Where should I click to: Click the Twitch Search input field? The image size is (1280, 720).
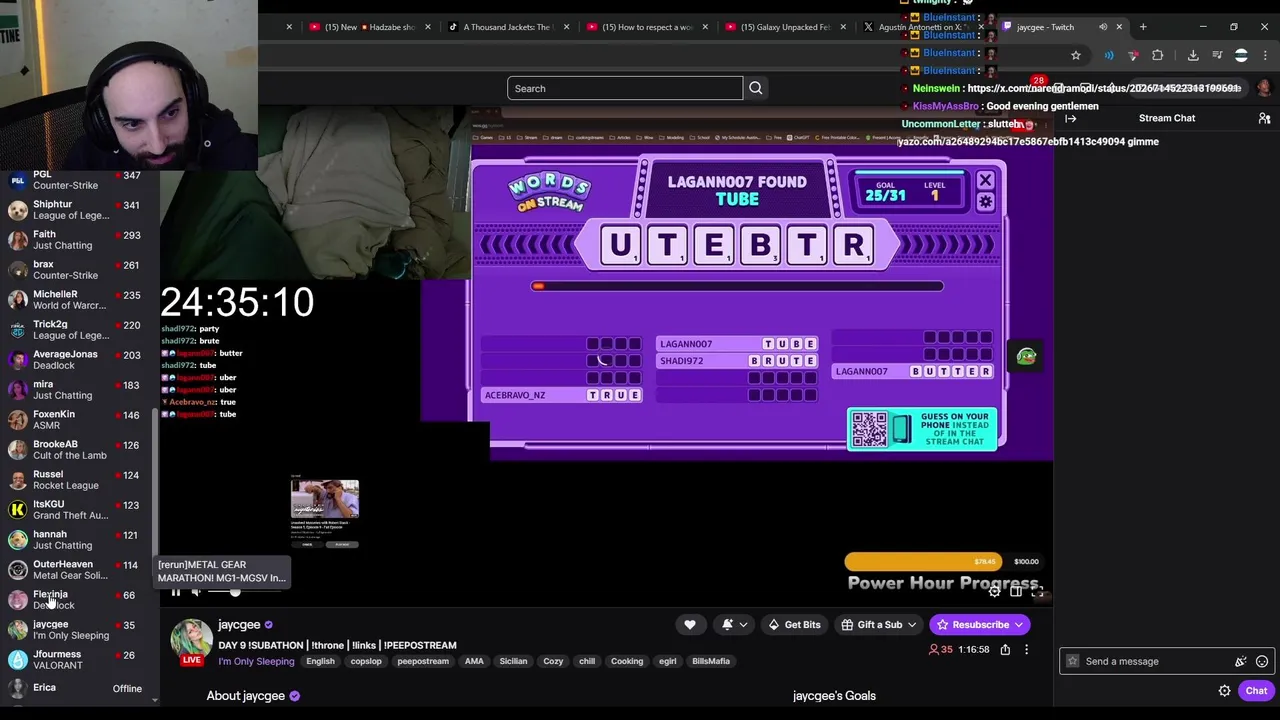[x=625, y=88]
